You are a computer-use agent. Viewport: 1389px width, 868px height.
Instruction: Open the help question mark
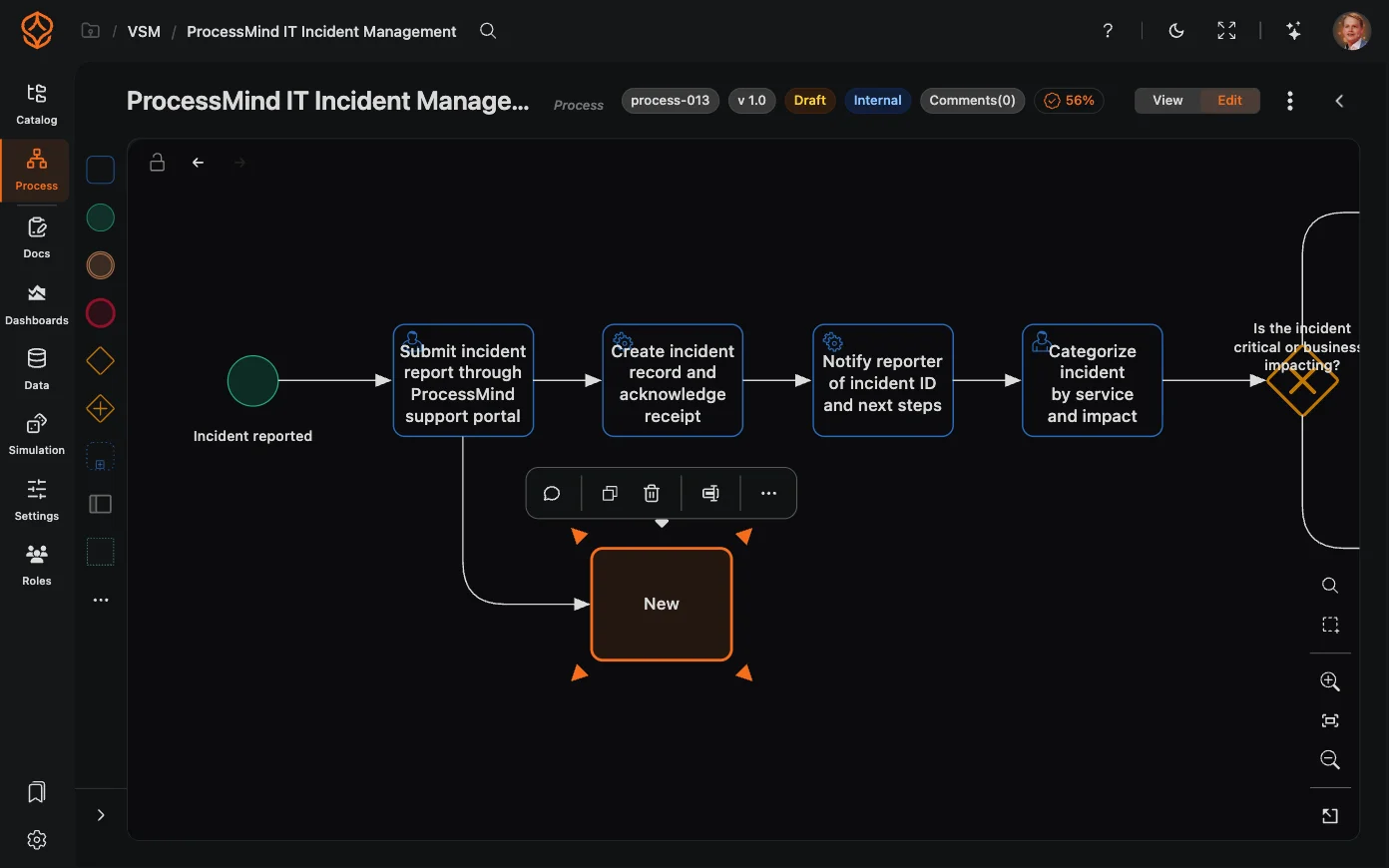(1108, 31)
